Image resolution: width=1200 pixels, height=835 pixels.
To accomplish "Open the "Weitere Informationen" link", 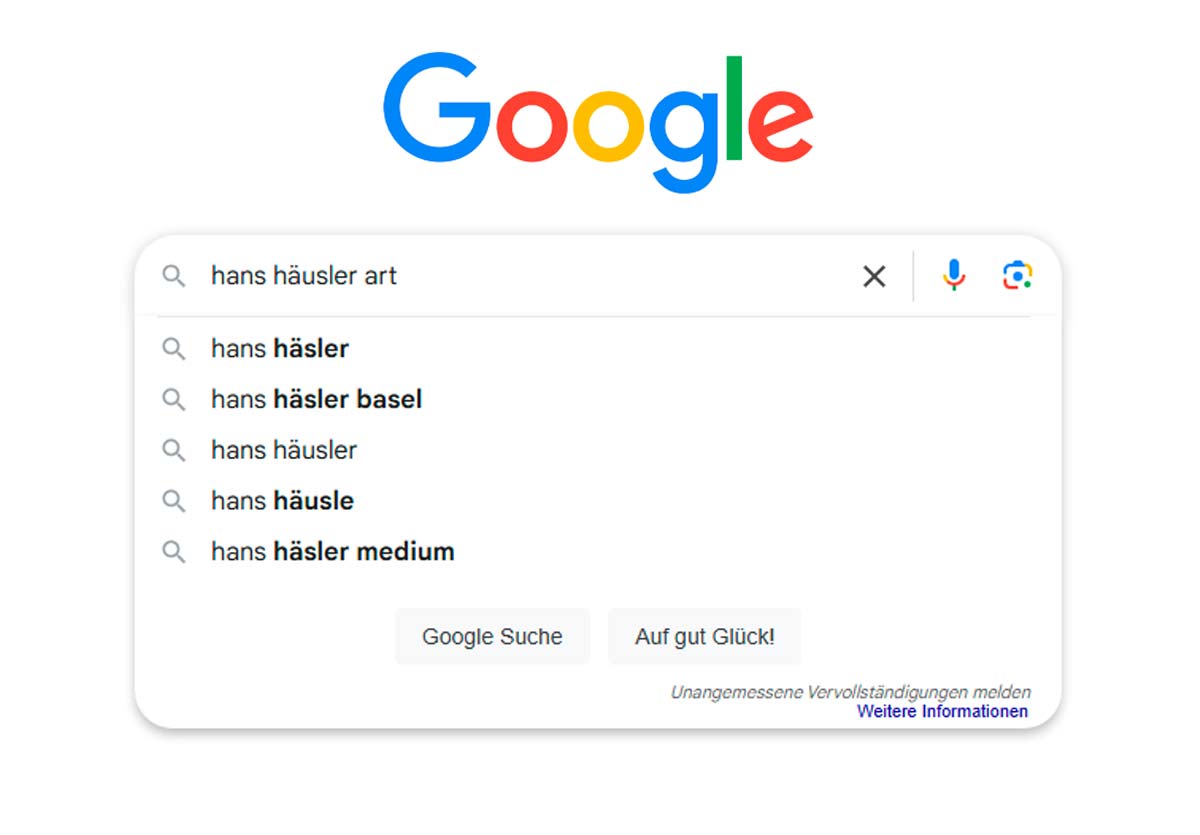I will (942, 712).
